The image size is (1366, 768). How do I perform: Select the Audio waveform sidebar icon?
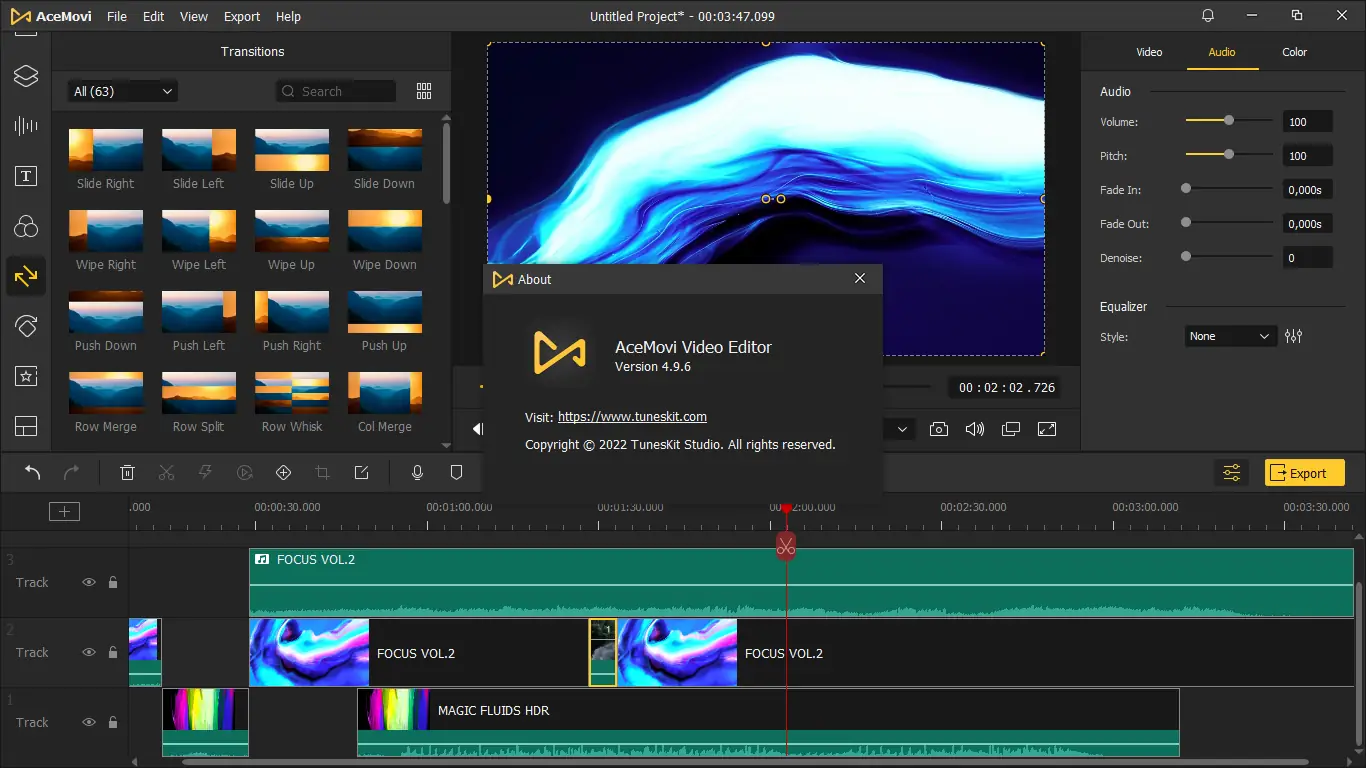[26, 126]
